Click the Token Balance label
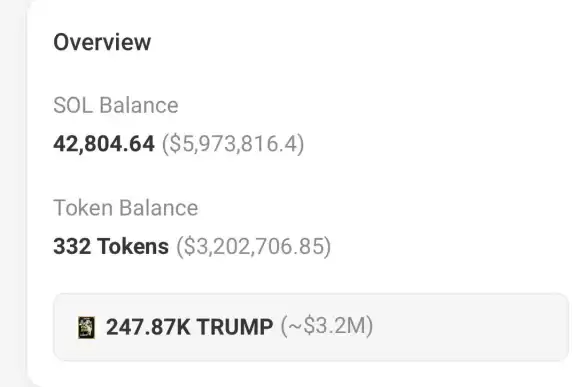Screen dimensions: 575x387 click(126, 208)
